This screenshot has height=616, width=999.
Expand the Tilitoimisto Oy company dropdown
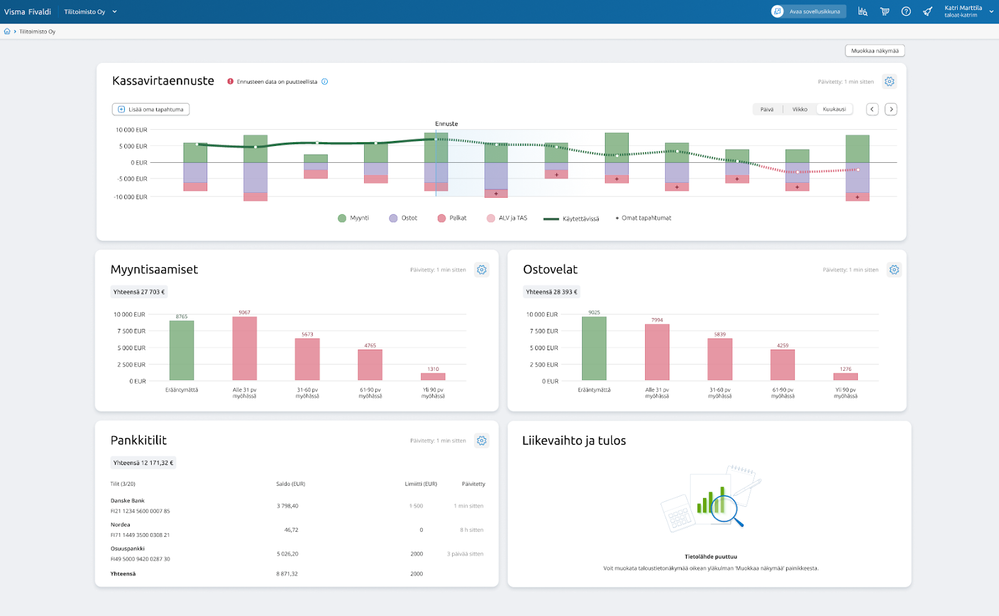(x=90, y=11)
